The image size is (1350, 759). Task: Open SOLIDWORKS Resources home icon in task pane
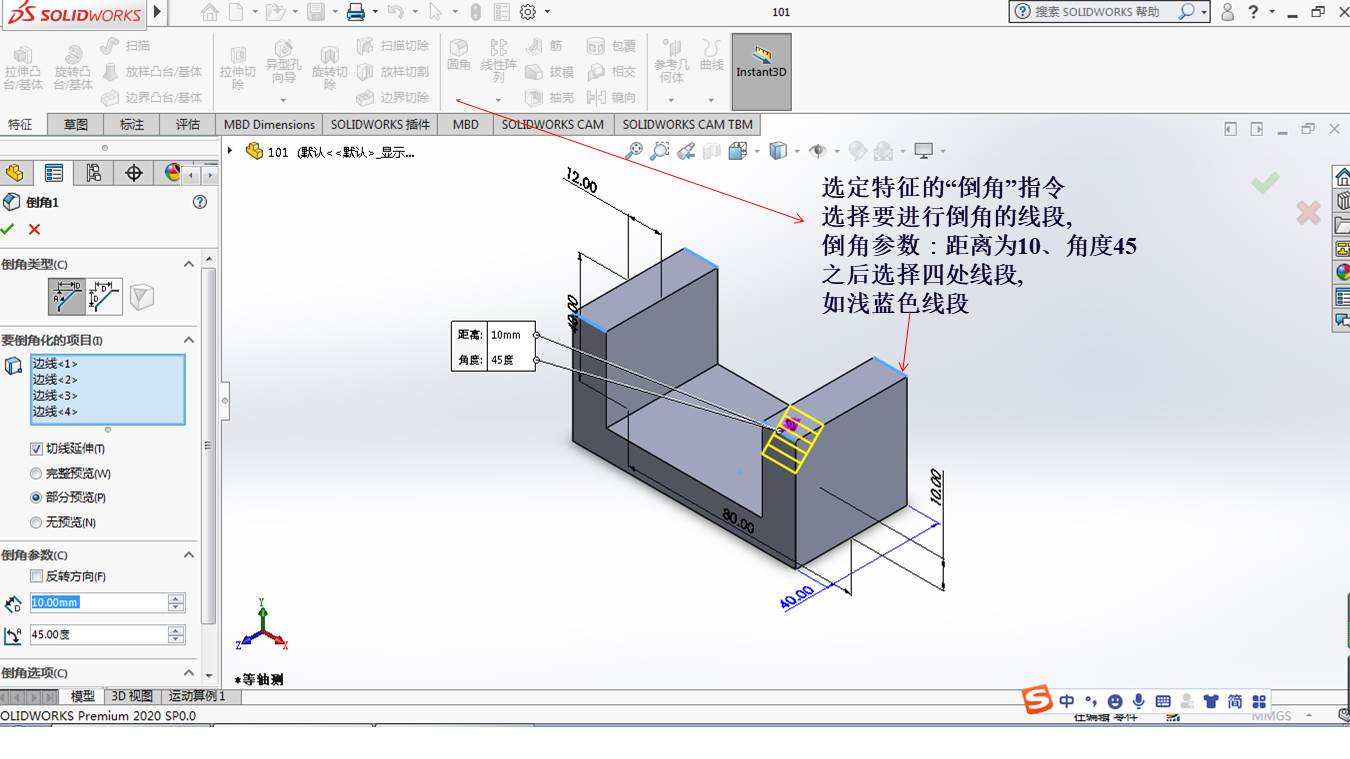click(x=1342, y=177)
